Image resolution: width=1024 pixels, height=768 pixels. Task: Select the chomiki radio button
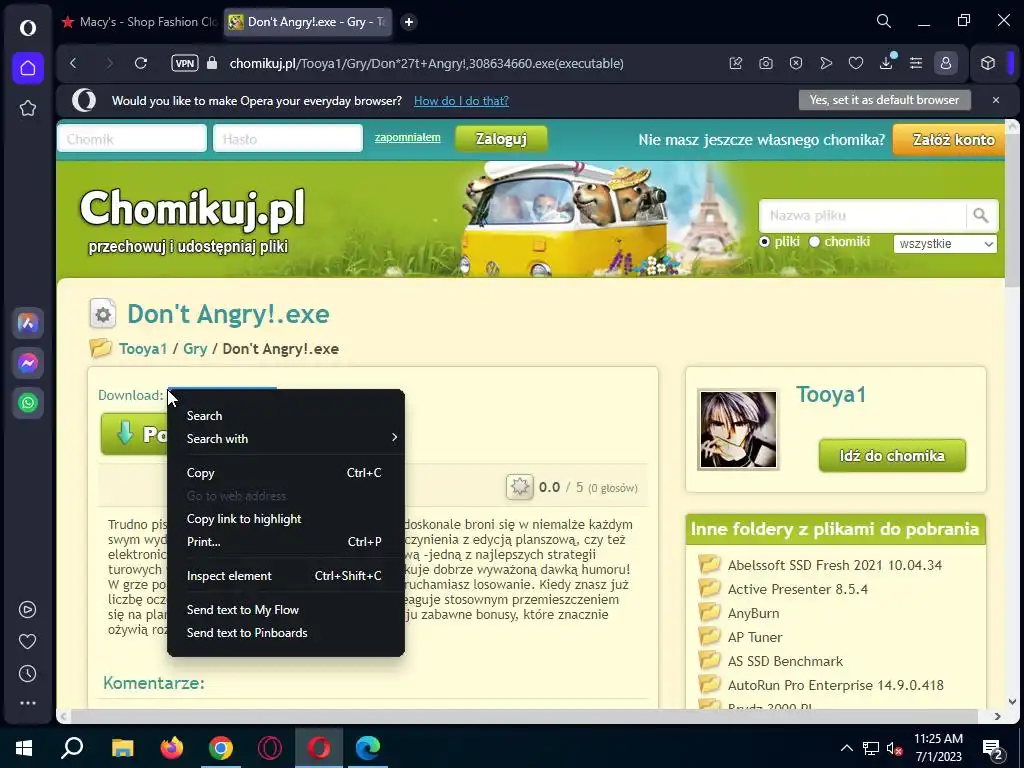pos(814,242)
